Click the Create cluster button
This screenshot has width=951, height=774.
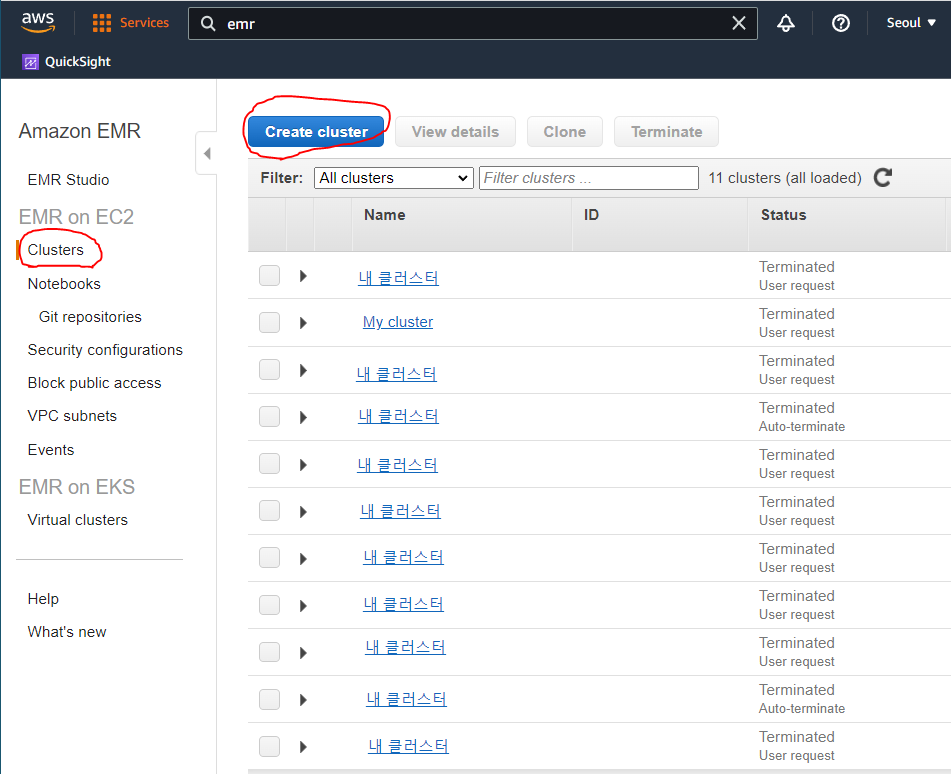316,132
